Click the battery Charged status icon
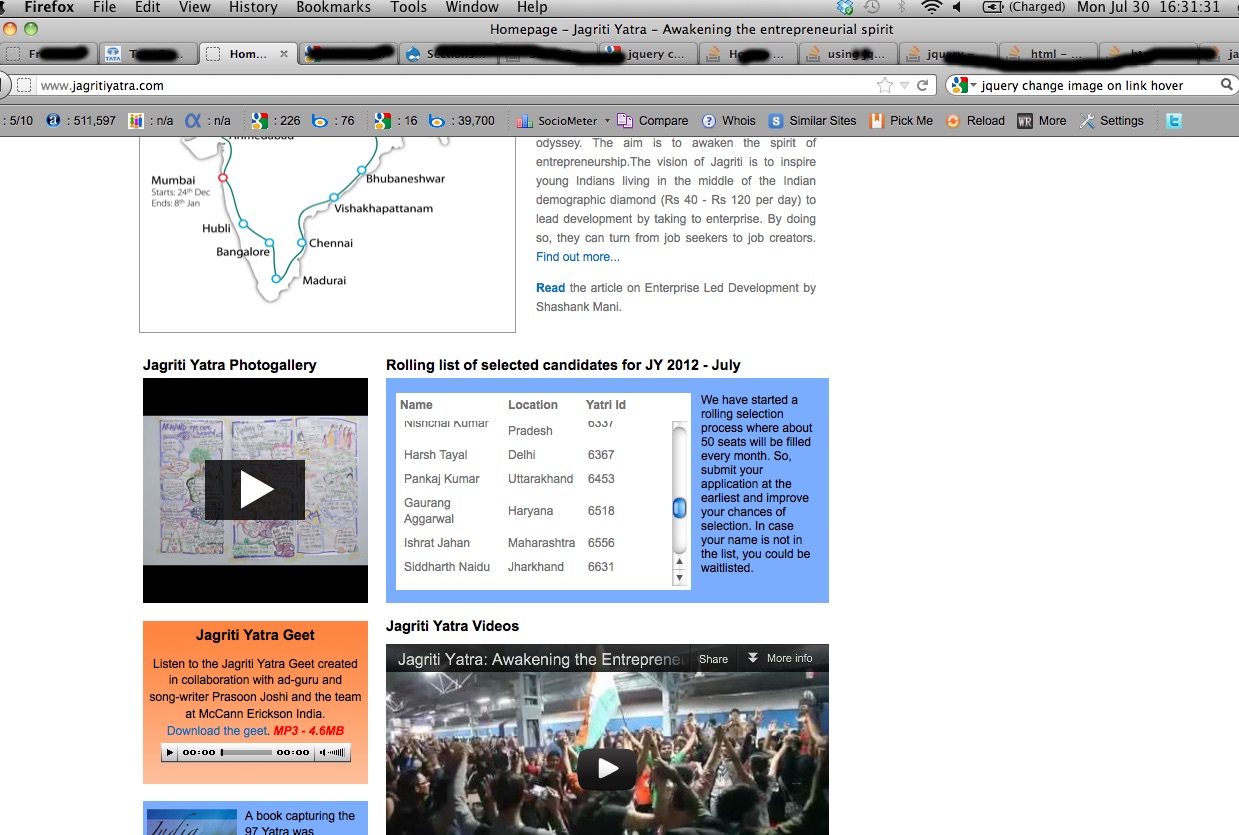Image resolution: width=1239 pixels, height=835 pixels. point(1024,7)
